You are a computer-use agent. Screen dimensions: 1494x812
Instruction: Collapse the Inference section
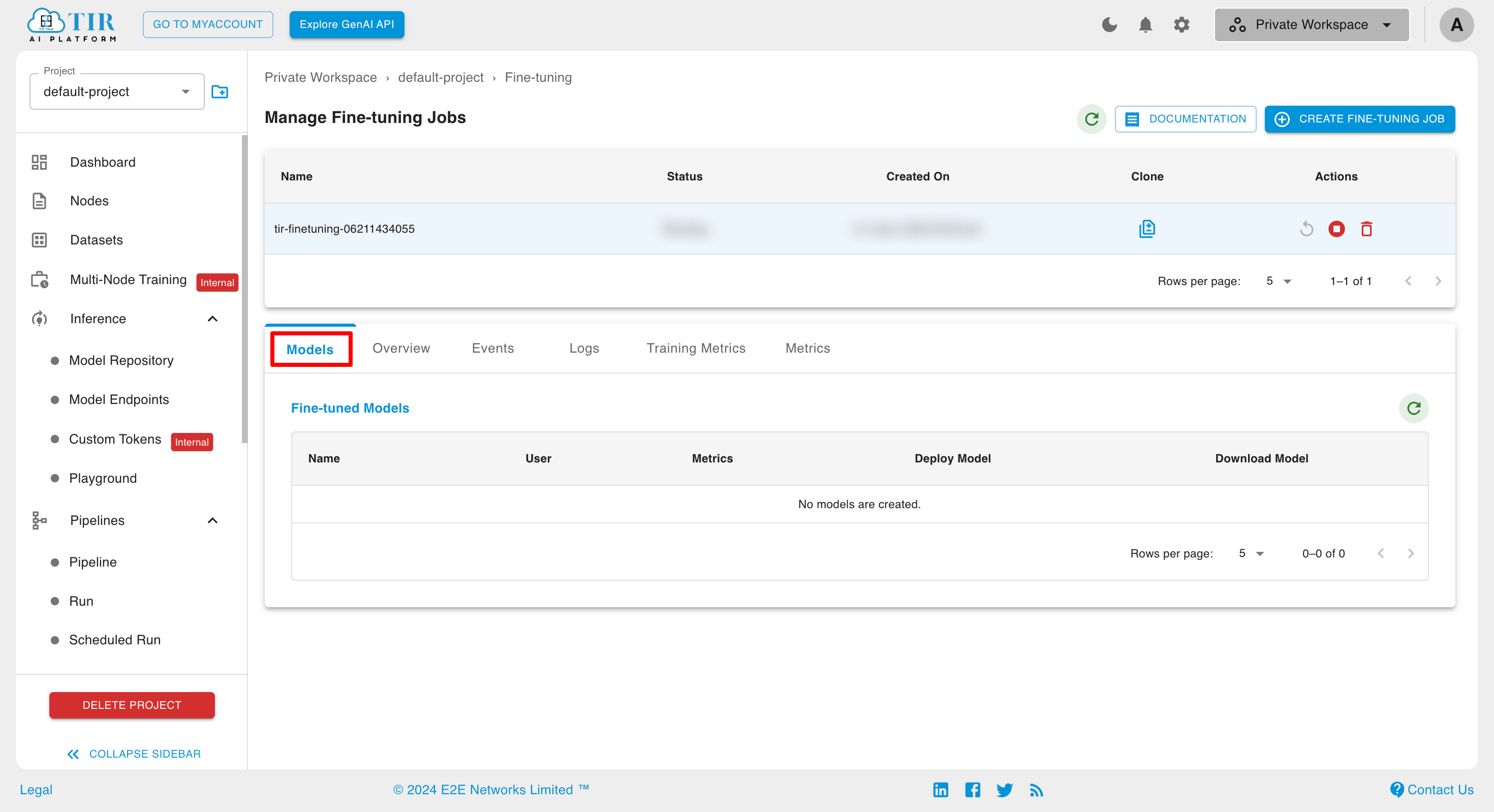coord(212,319)
